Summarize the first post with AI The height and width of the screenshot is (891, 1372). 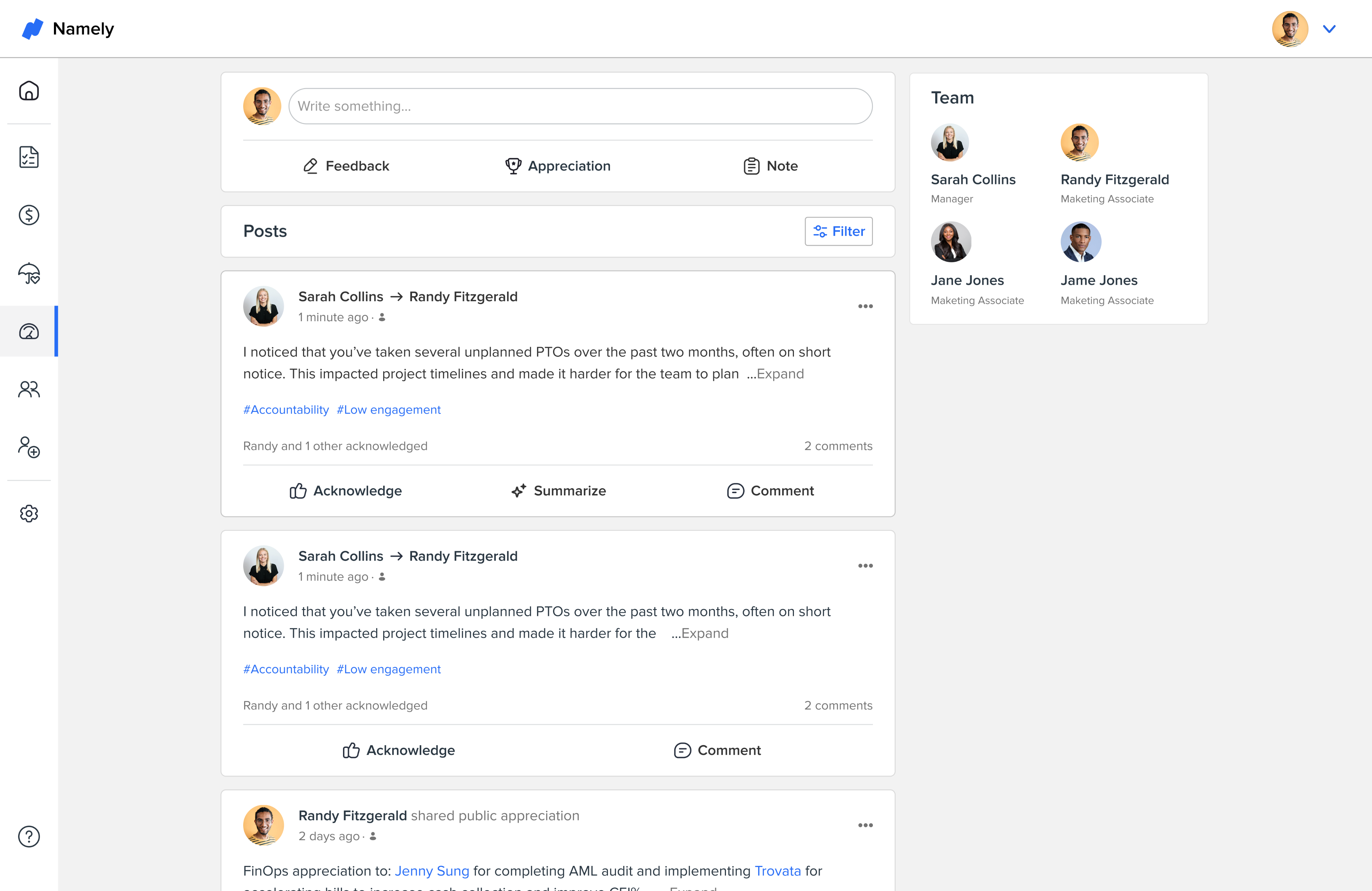coord(558,490)
